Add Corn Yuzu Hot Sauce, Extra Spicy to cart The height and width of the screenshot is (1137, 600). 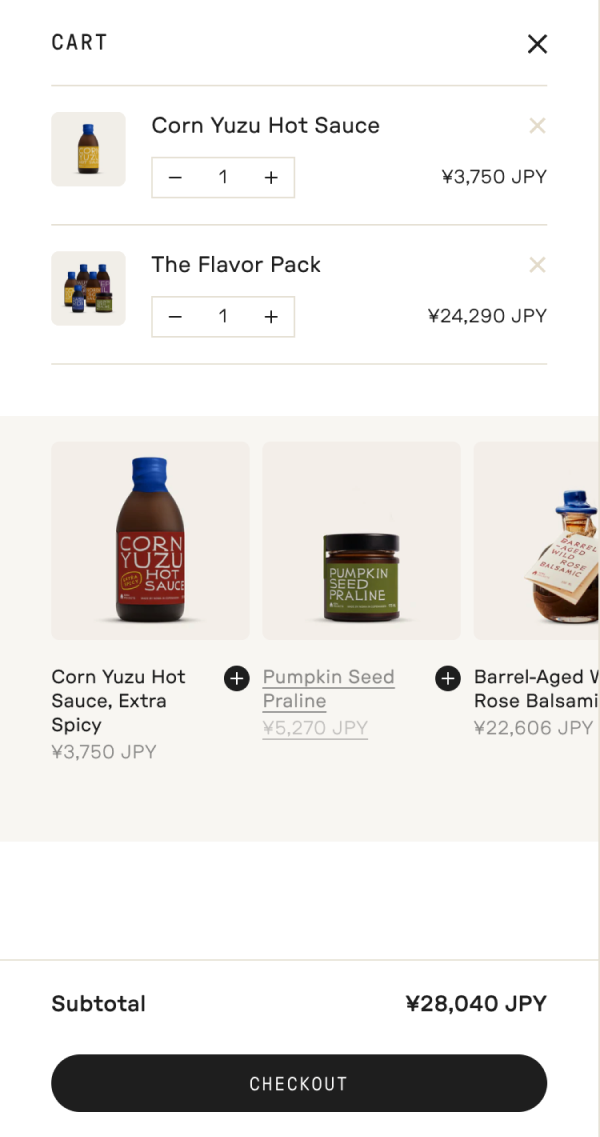click(x=236, y=679)
